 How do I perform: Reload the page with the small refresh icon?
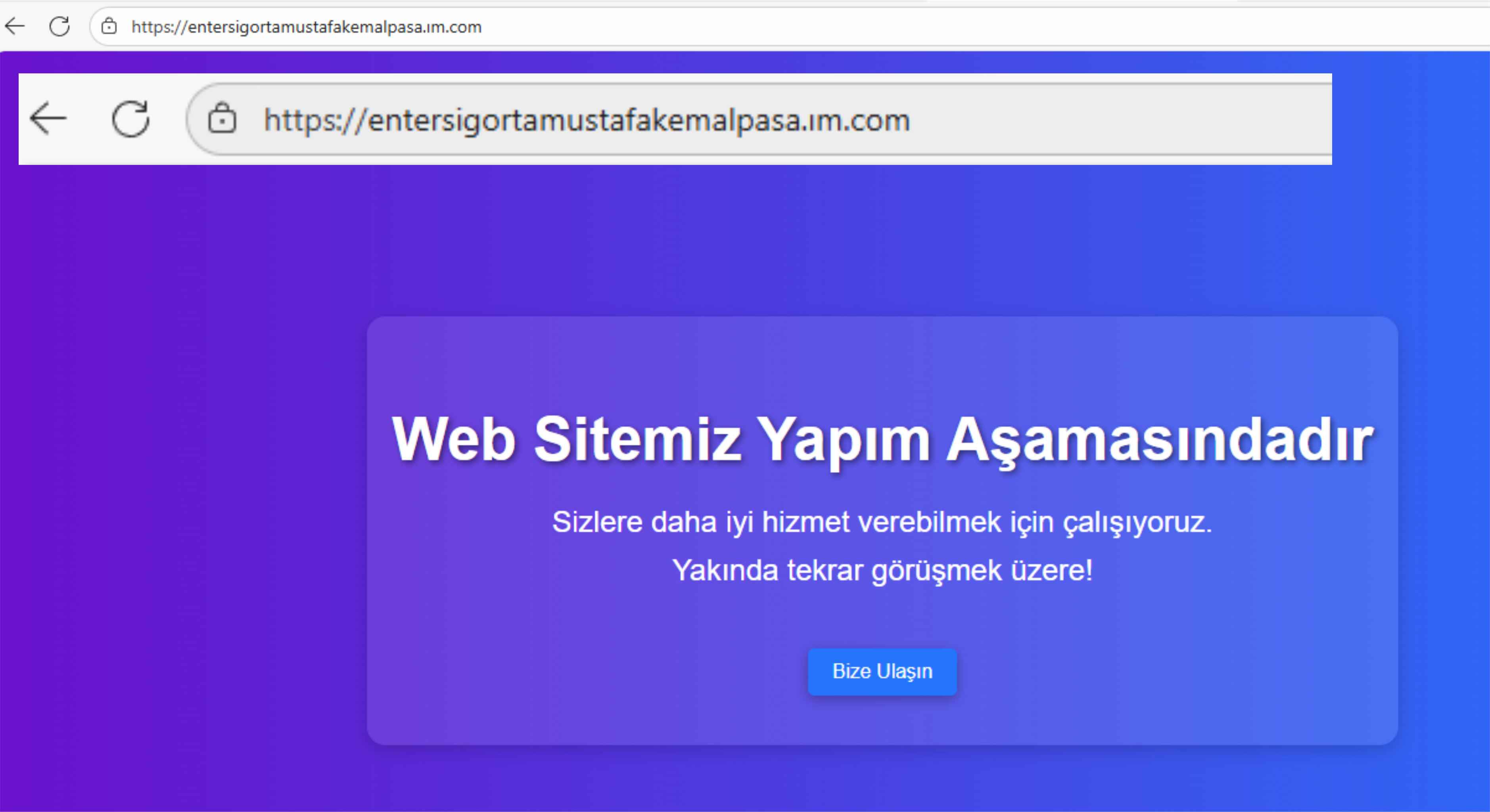(x=59, y=26)
